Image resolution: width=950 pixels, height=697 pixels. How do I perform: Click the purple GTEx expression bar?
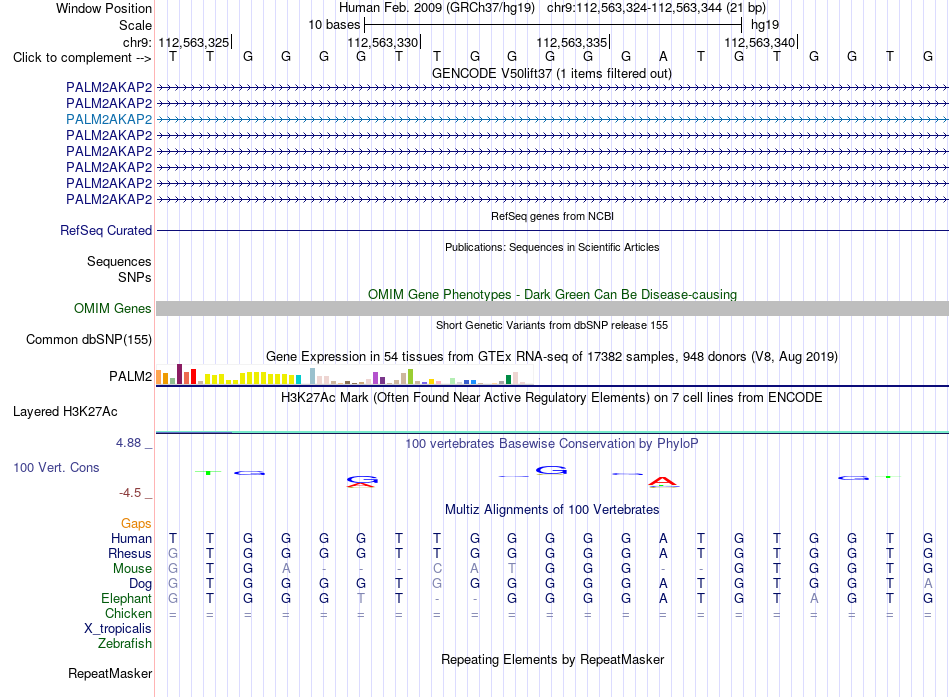pyautogui.click(x=376, y=378)
